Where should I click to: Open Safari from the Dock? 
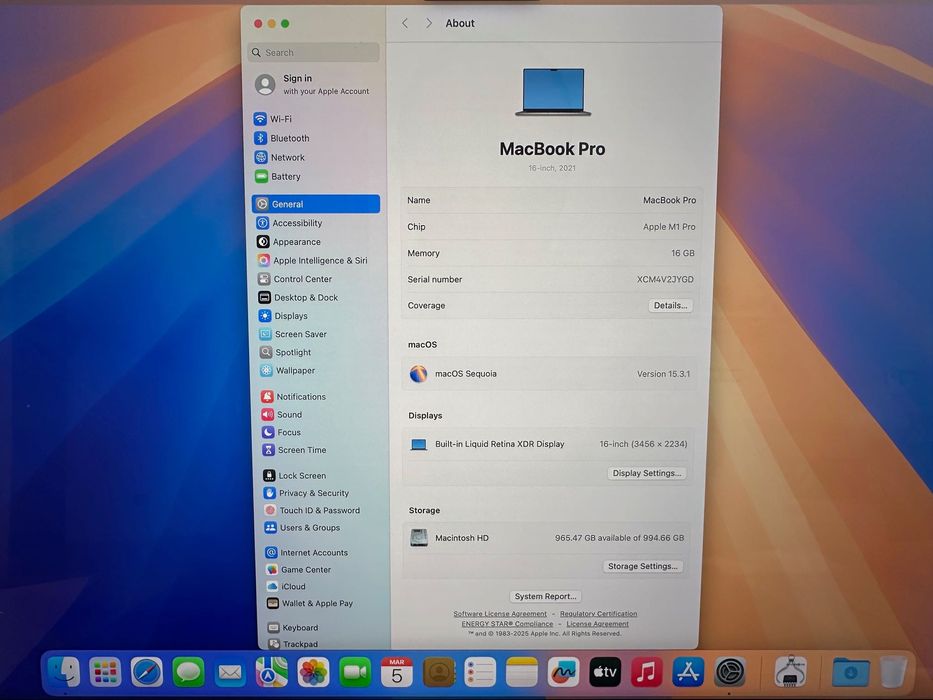[x=147, y=673]
